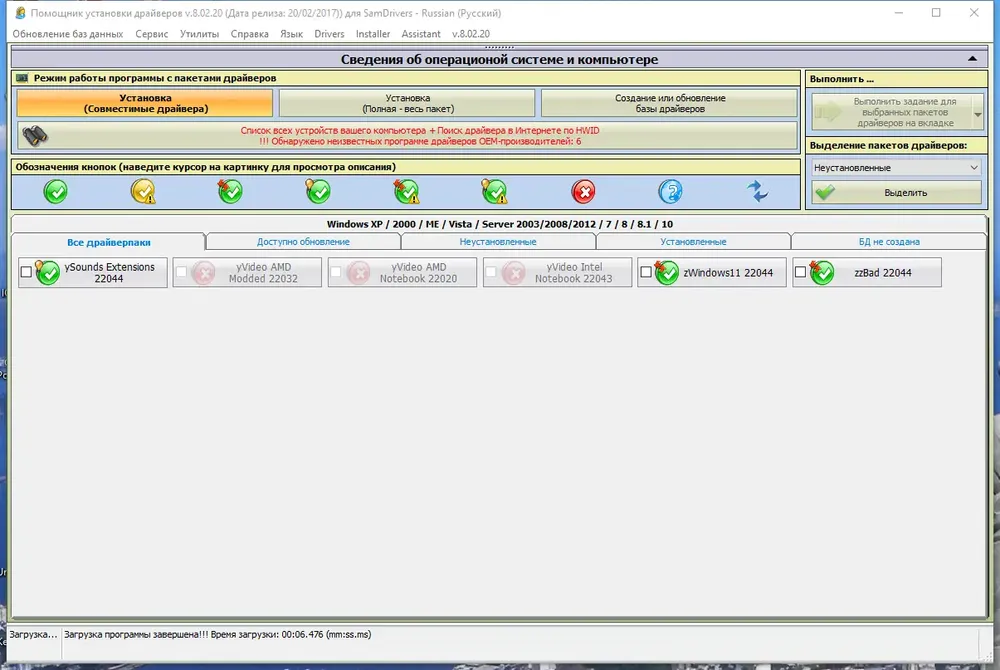Click the Windows XP / 2000 / ME OS list text
This screenshot has width=1000, height=670.
click(499, 224)
